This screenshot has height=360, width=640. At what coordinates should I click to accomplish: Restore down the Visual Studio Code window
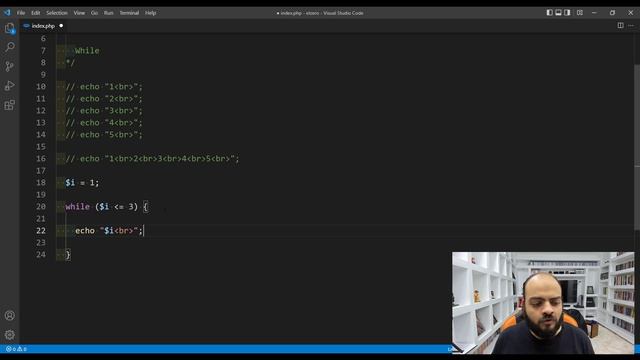612,13
